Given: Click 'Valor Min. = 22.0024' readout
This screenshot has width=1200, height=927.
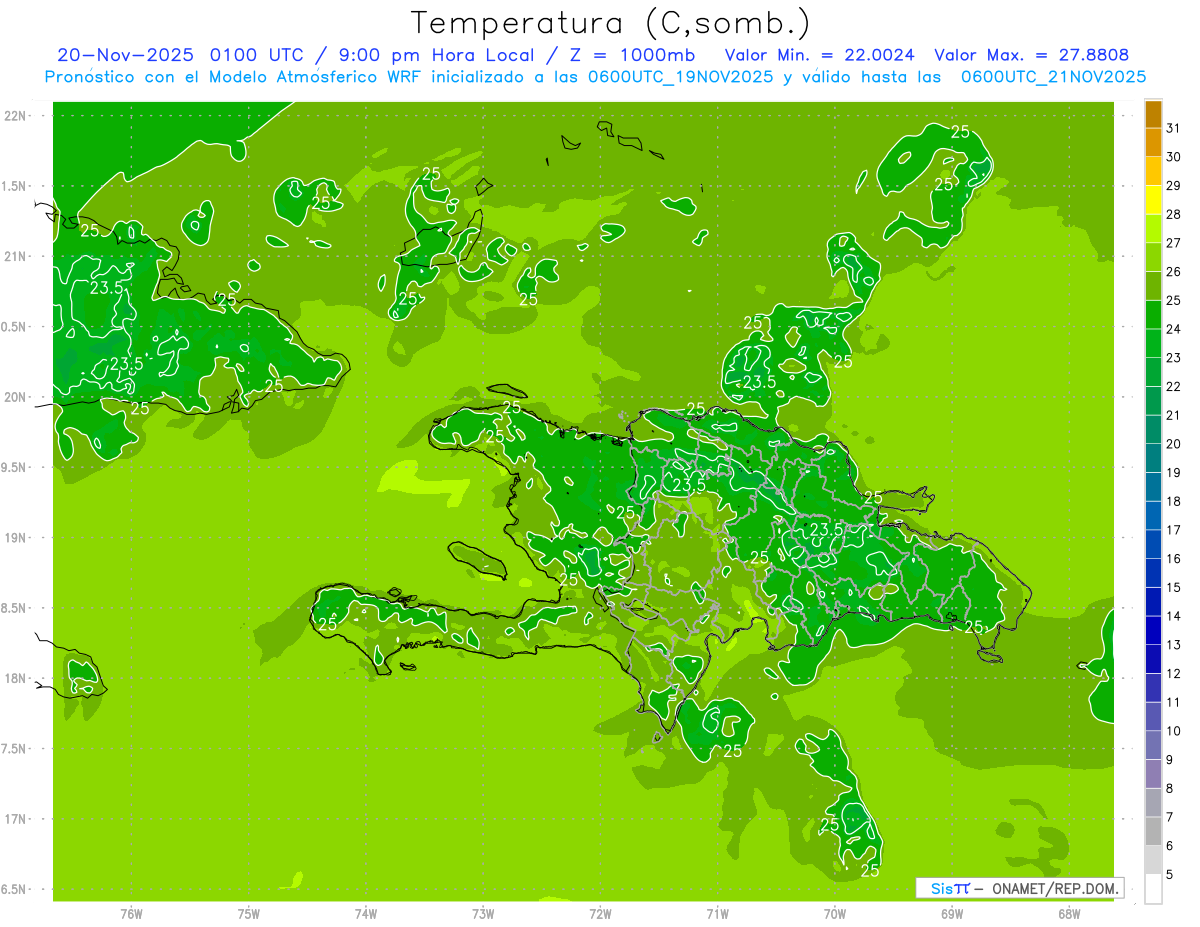Looking at the screenshot, I should [819, 55].
